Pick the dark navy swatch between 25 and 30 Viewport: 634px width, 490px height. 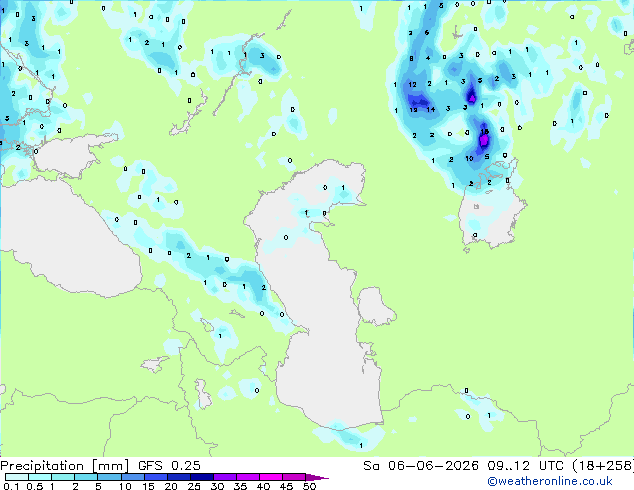(202, 477)
